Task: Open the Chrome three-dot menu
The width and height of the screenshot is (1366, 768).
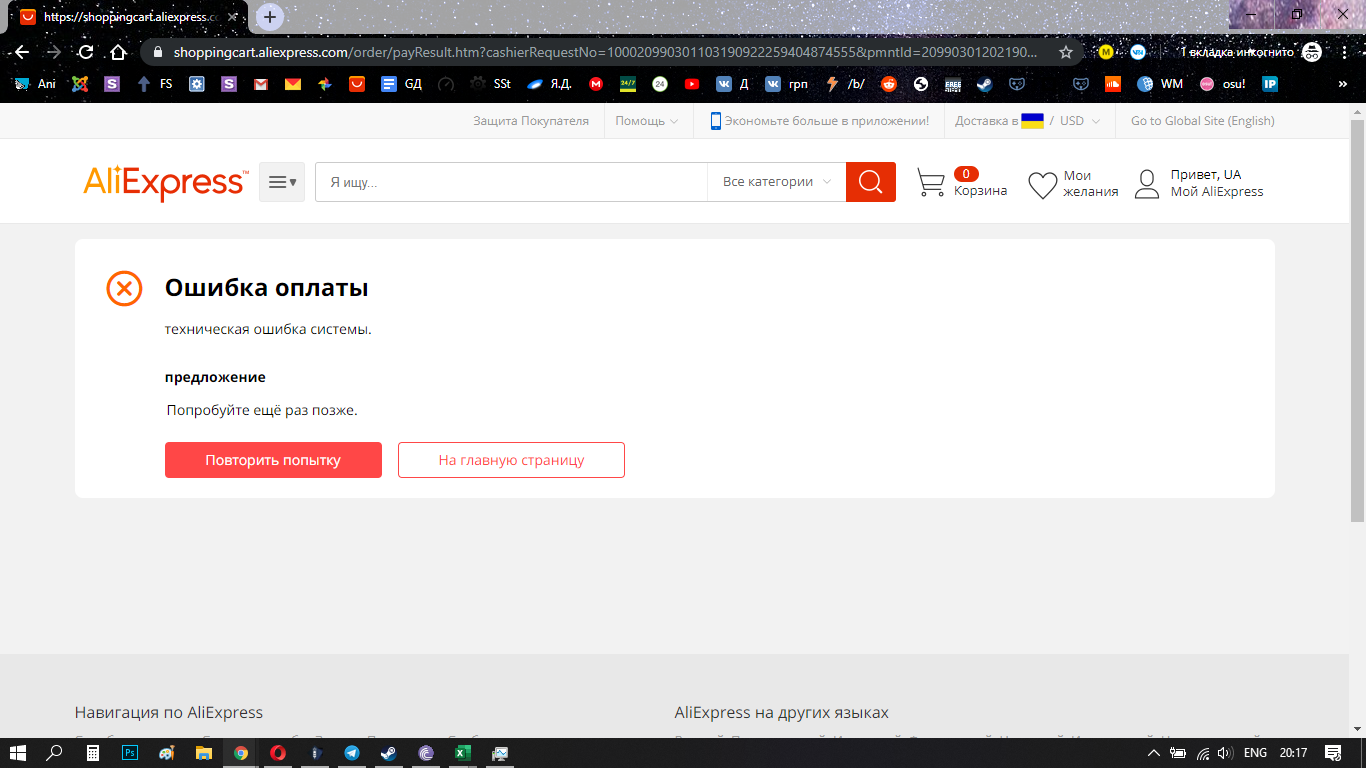Action: (1343, 52)
